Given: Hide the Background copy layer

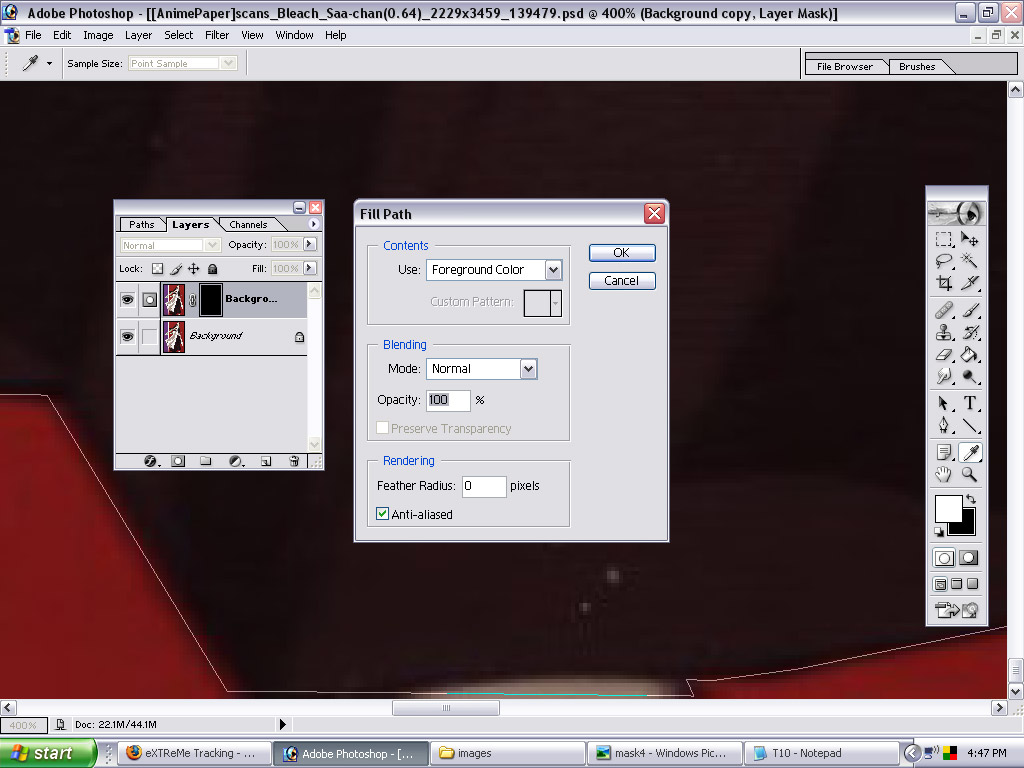Looking at the screenshot, I should point(127,300).
